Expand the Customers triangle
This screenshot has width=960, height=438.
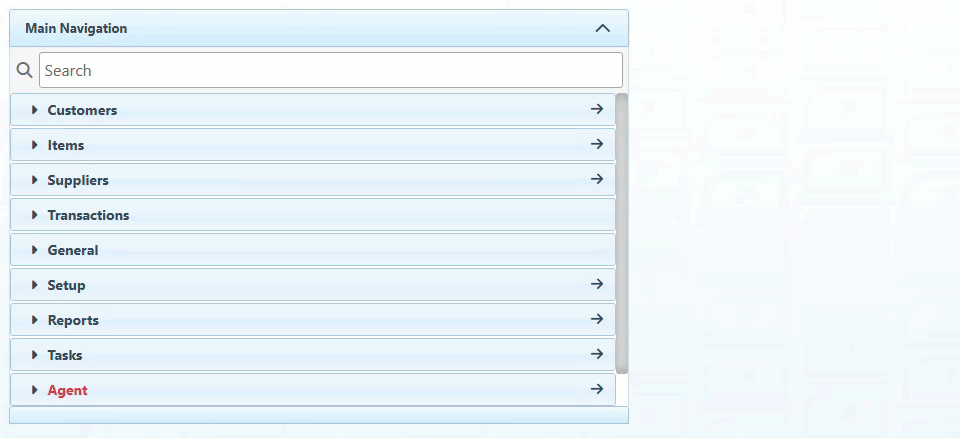(35, 110)
